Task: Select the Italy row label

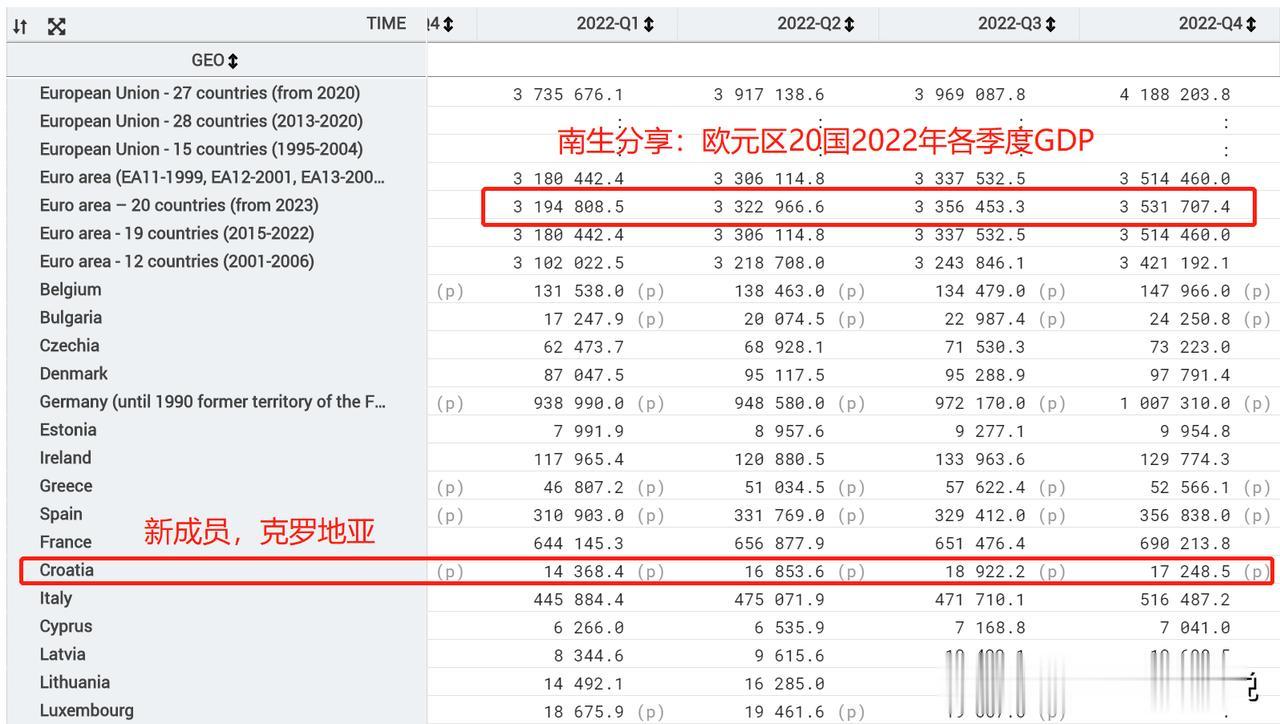Action: point(56,597)
